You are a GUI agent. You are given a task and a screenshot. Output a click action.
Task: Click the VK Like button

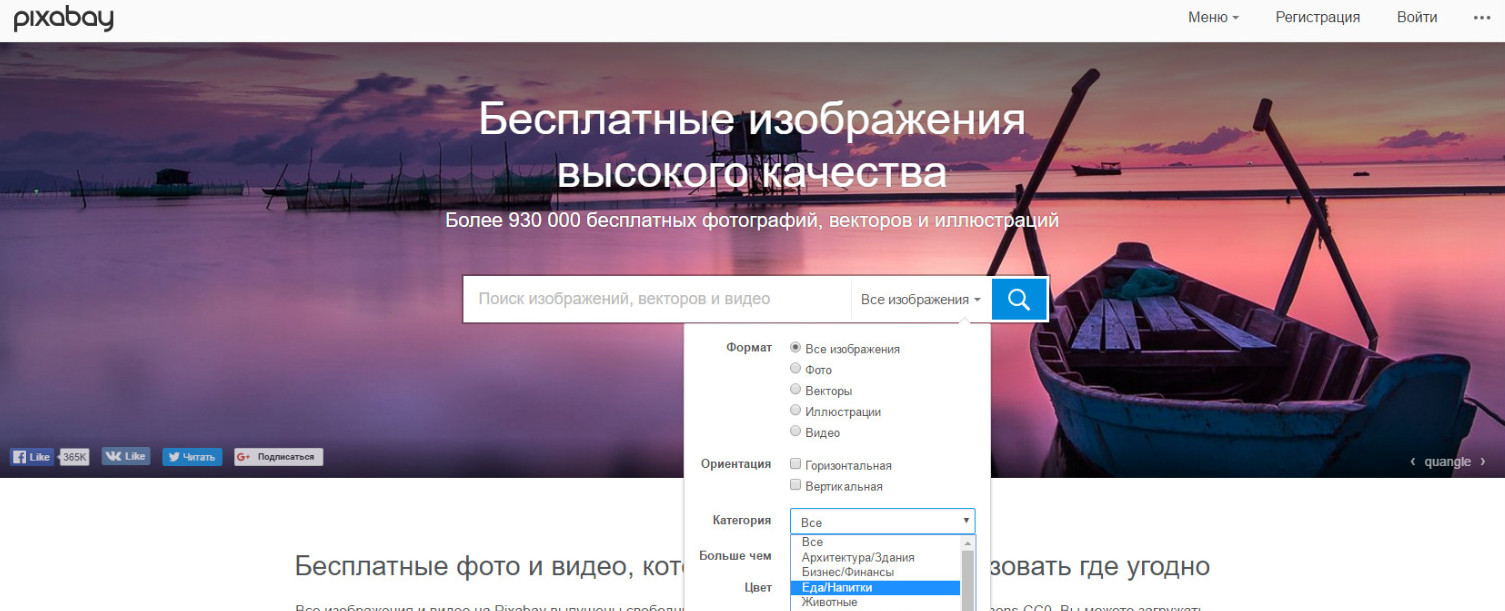[125, 456]
